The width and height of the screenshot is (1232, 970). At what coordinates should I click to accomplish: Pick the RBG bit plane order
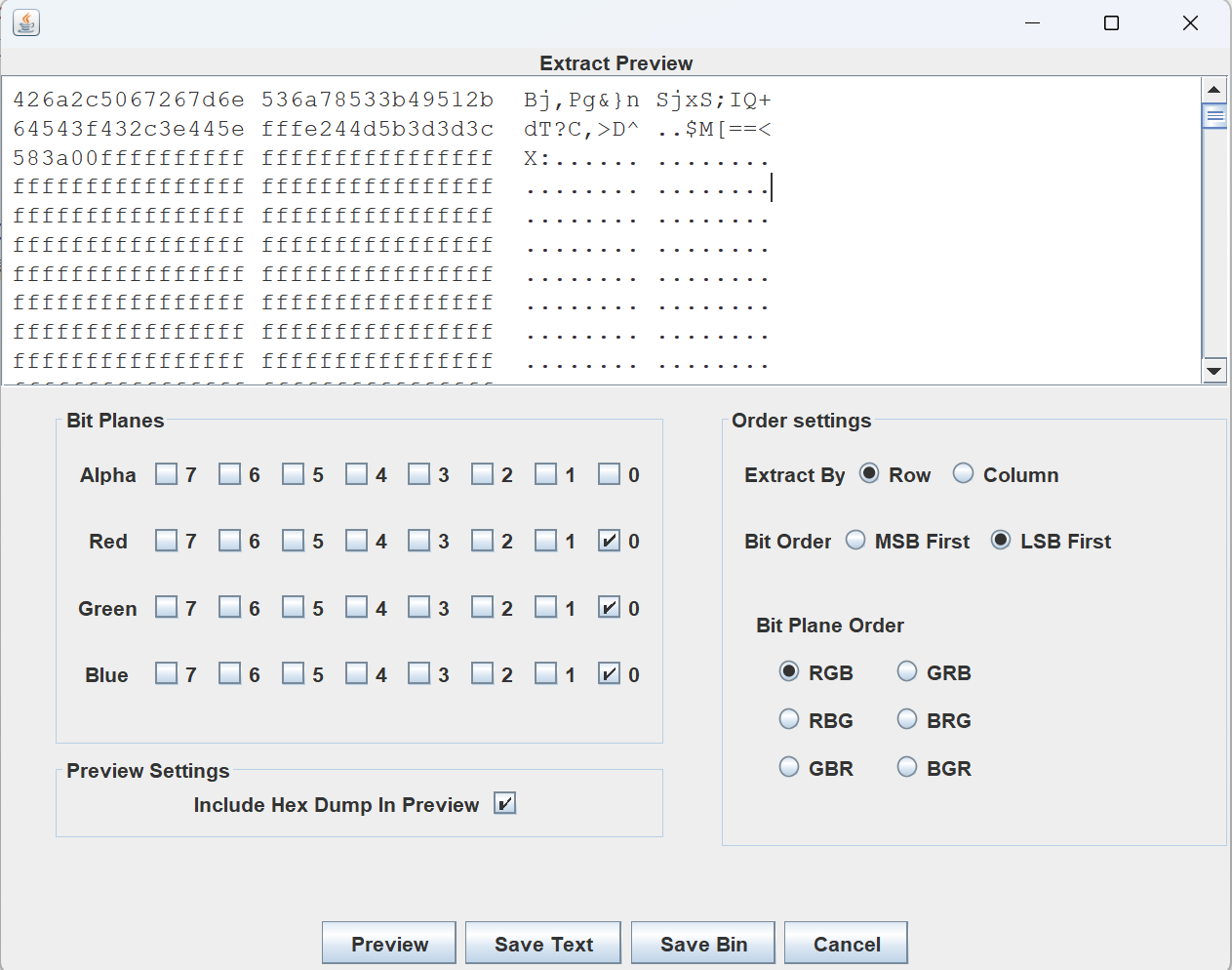tap(789, 720)
